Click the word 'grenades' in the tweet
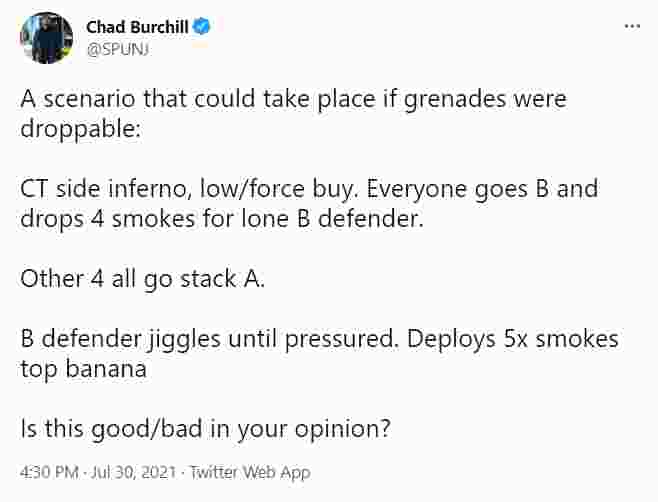This screenshot has width=658, height=502. click(455, 99)
